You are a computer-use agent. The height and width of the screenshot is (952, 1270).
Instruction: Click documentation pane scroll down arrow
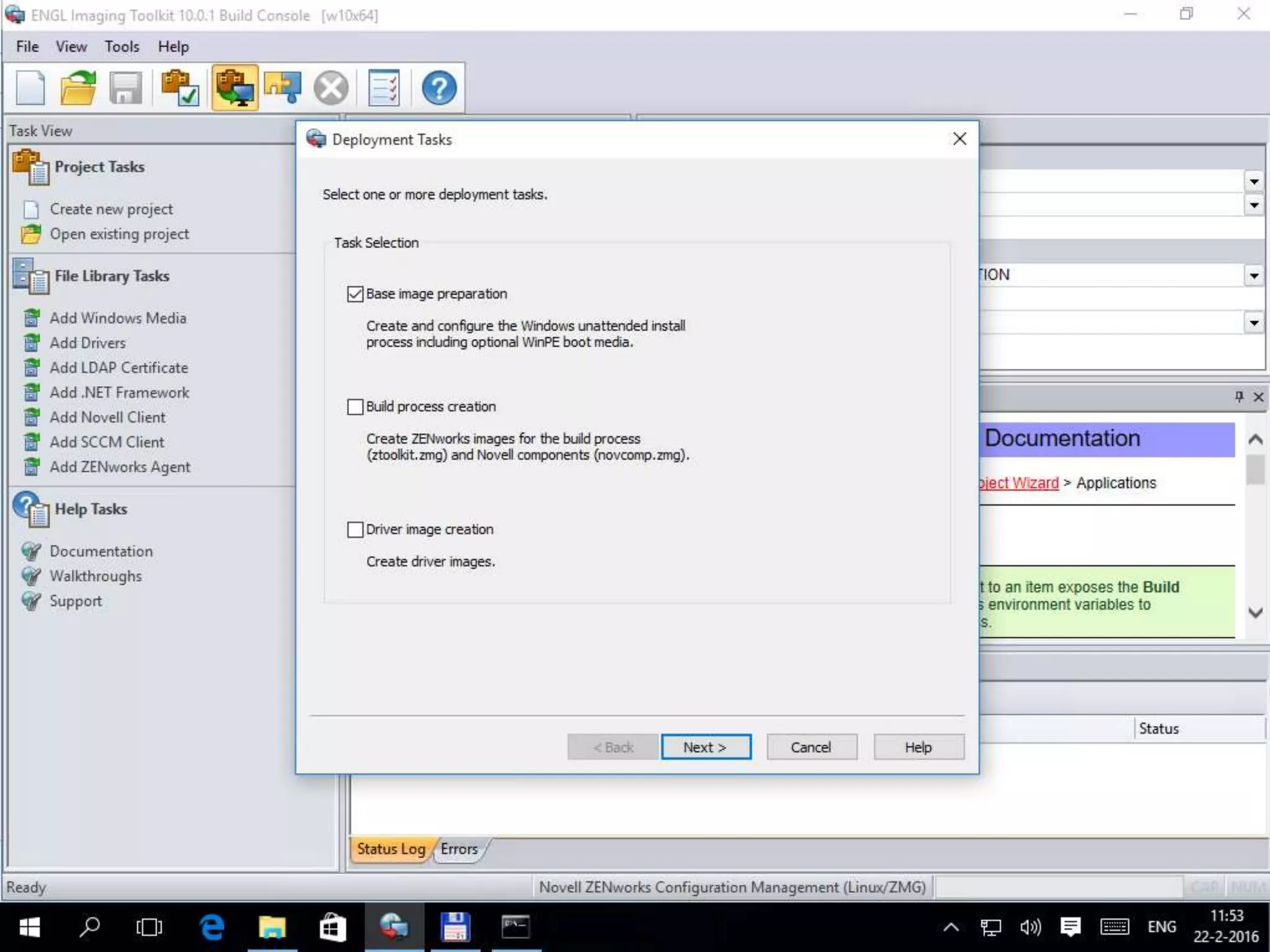[1255, 612]
